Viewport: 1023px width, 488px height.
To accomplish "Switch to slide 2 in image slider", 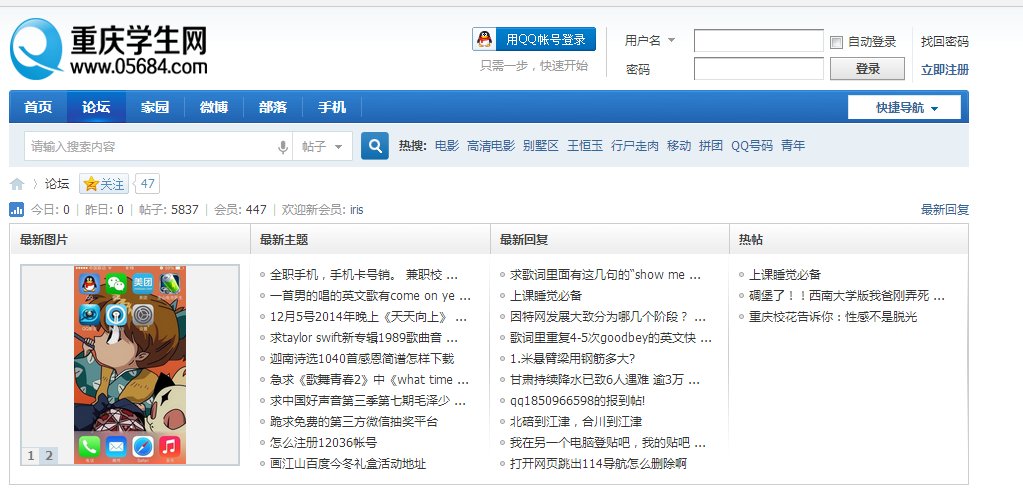I will point(48,456).
